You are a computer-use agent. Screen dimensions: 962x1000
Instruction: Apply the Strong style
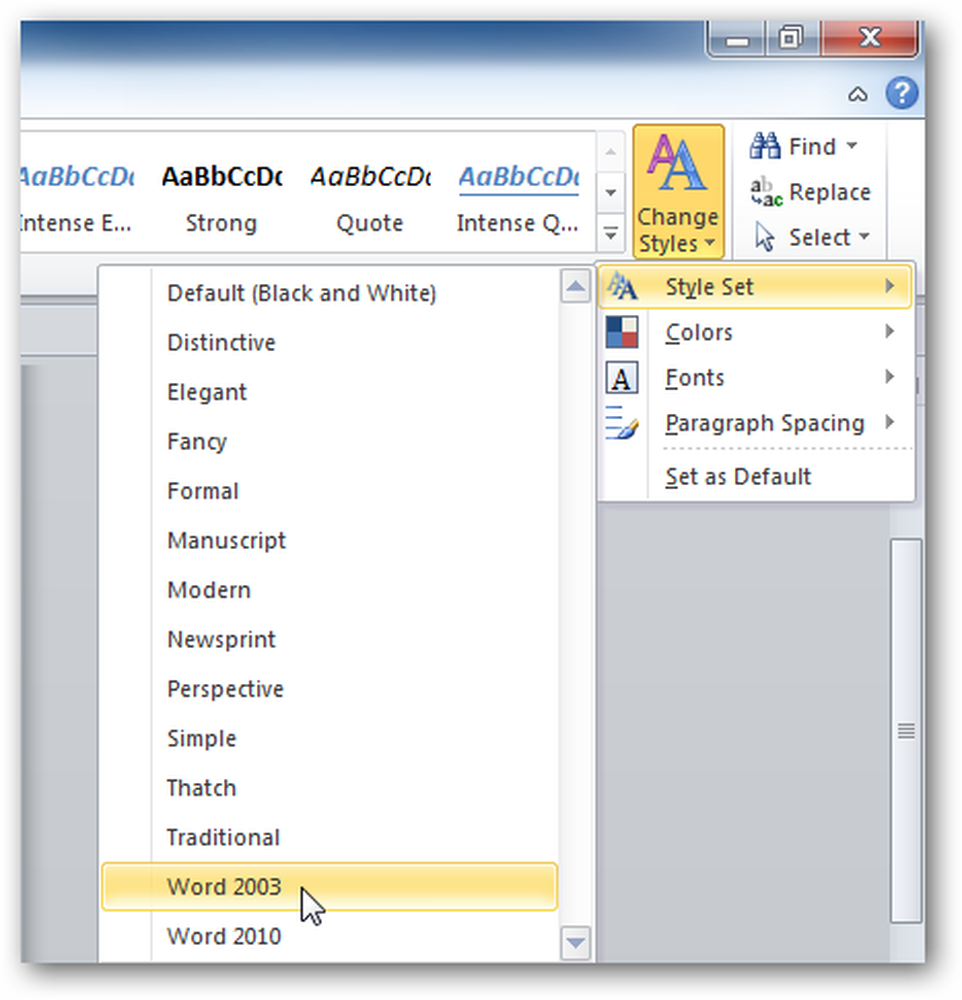pyautogui.click(x=221, y=199)
